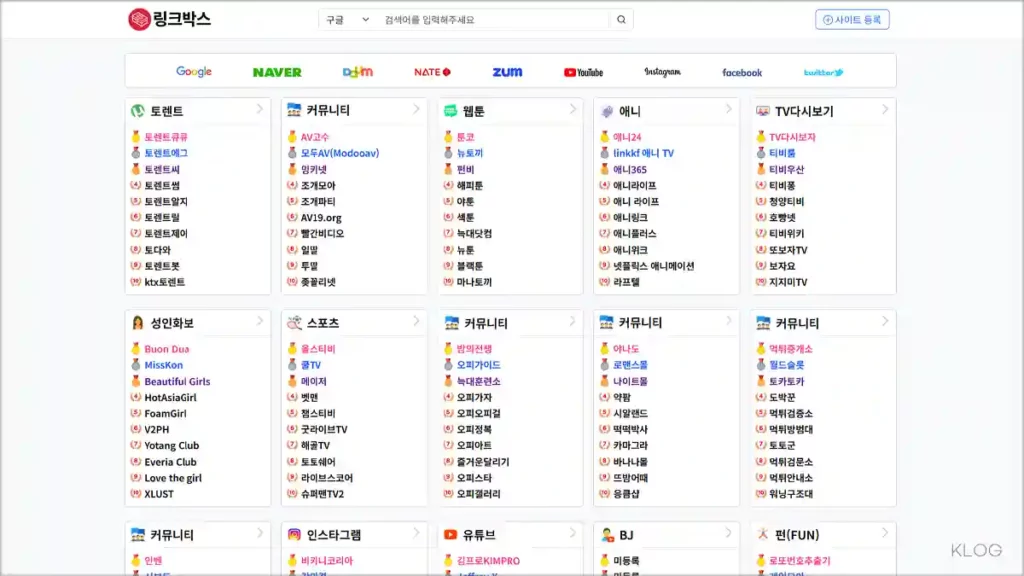Viewport: 1024px width, 576px height.
Task: Open the AV19.org link
Action: 321,217
